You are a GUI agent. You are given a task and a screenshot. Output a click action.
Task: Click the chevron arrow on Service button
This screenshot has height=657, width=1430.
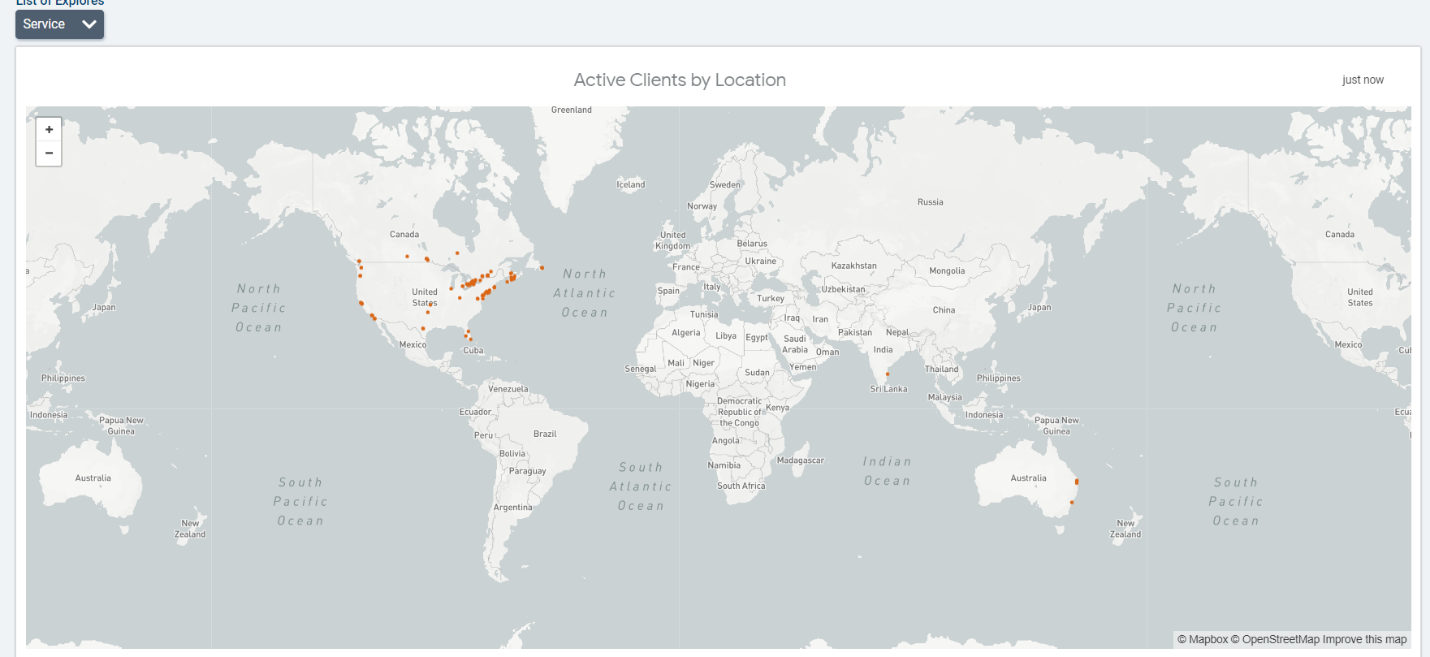[90, 24]
